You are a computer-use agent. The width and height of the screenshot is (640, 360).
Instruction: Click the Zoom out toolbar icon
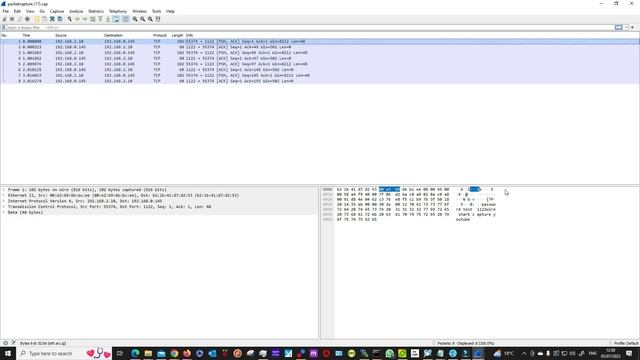pyautogui.click(x=142, y=19)
